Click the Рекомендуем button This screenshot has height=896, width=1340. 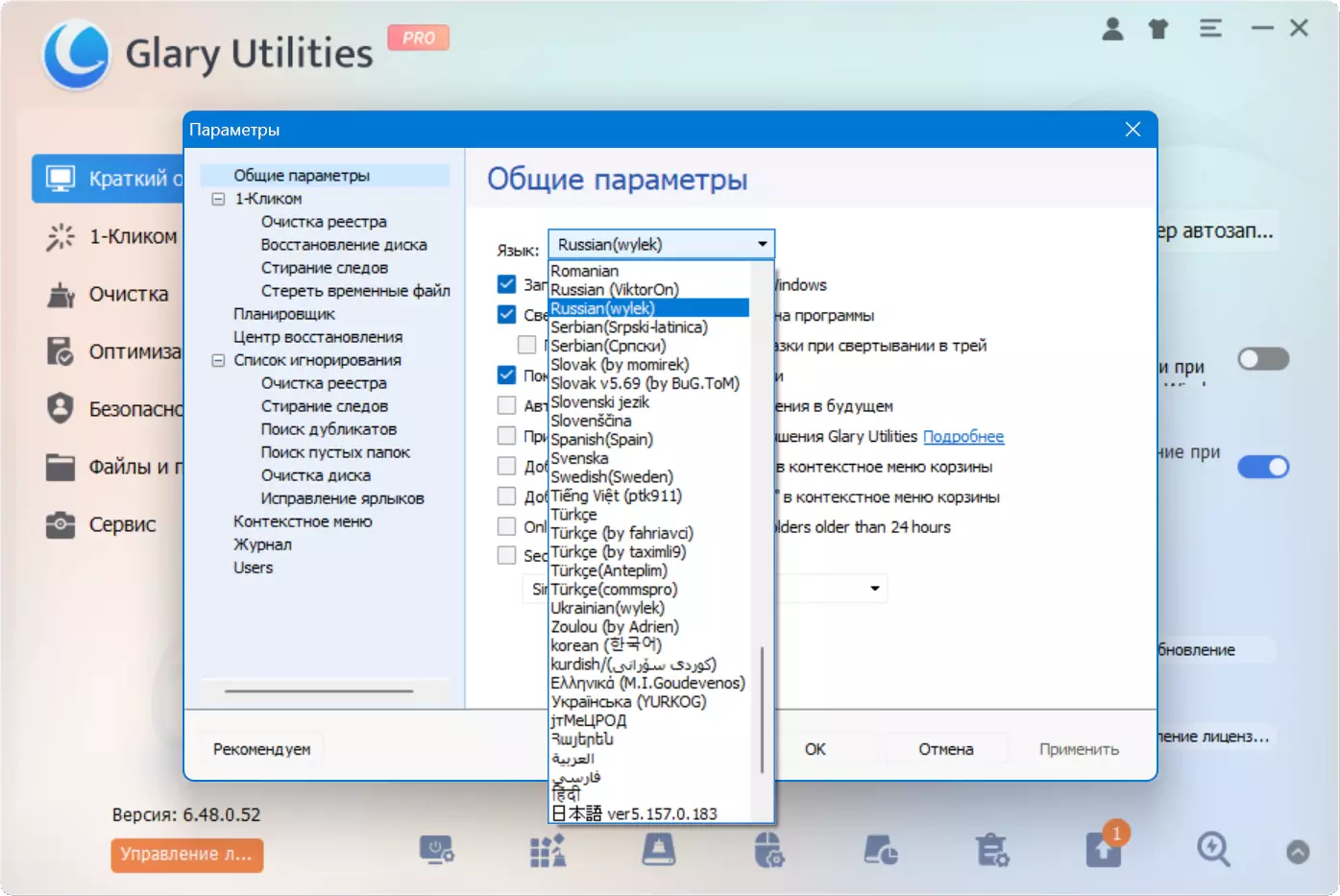[262, 749]
